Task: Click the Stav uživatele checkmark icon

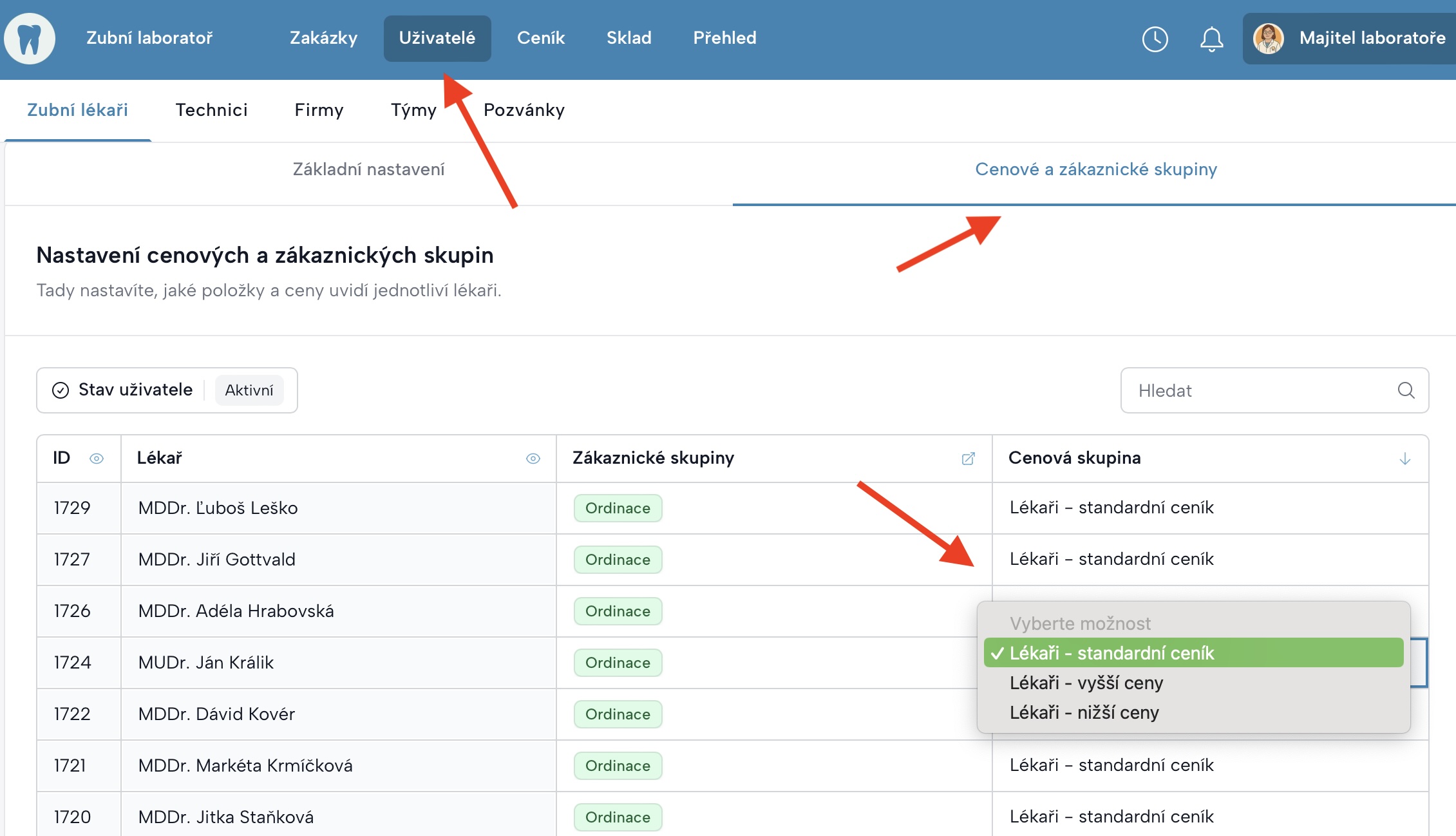Action: [x=61, y=390]
